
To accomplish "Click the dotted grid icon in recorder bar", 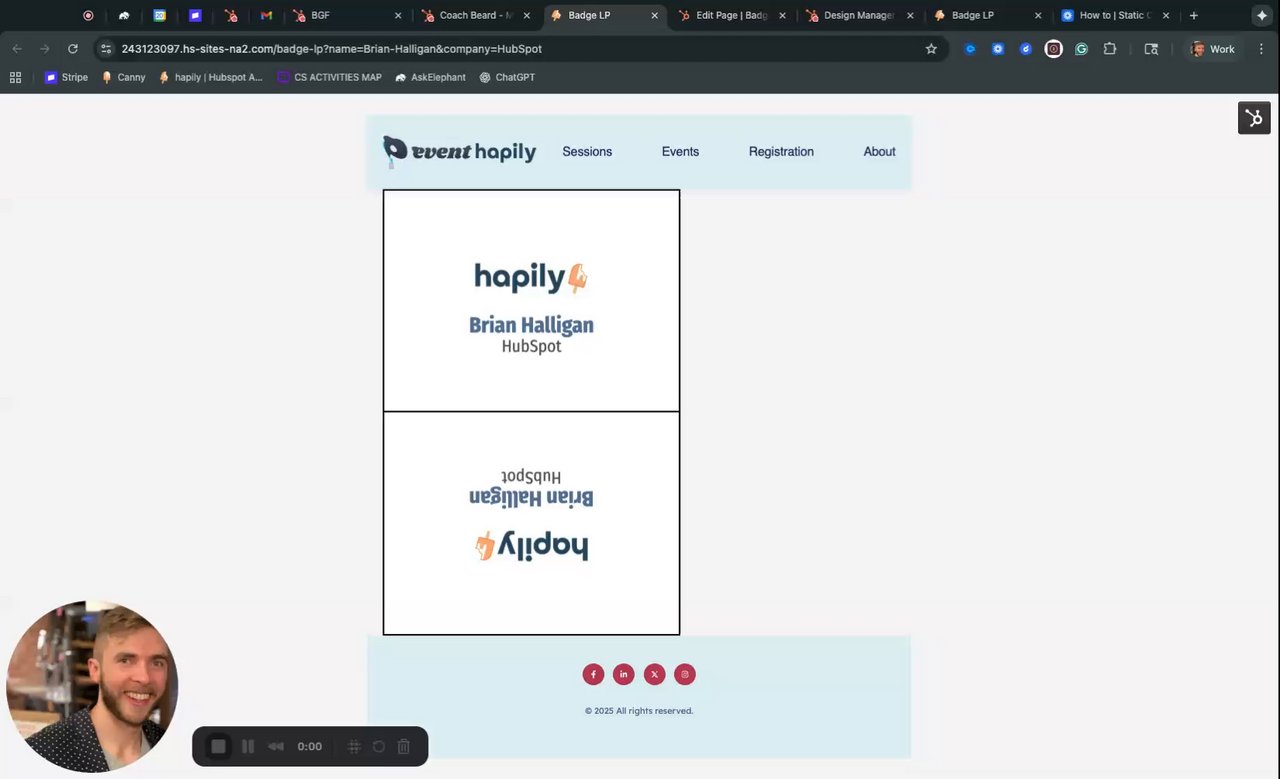I will click(354, 747).
